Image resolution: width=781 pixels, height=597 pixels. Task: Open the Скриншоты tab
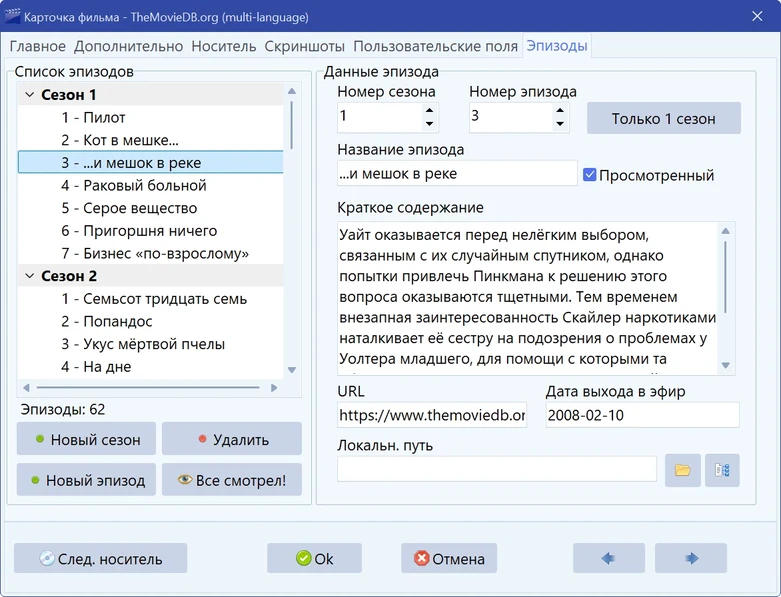[304, 46]
